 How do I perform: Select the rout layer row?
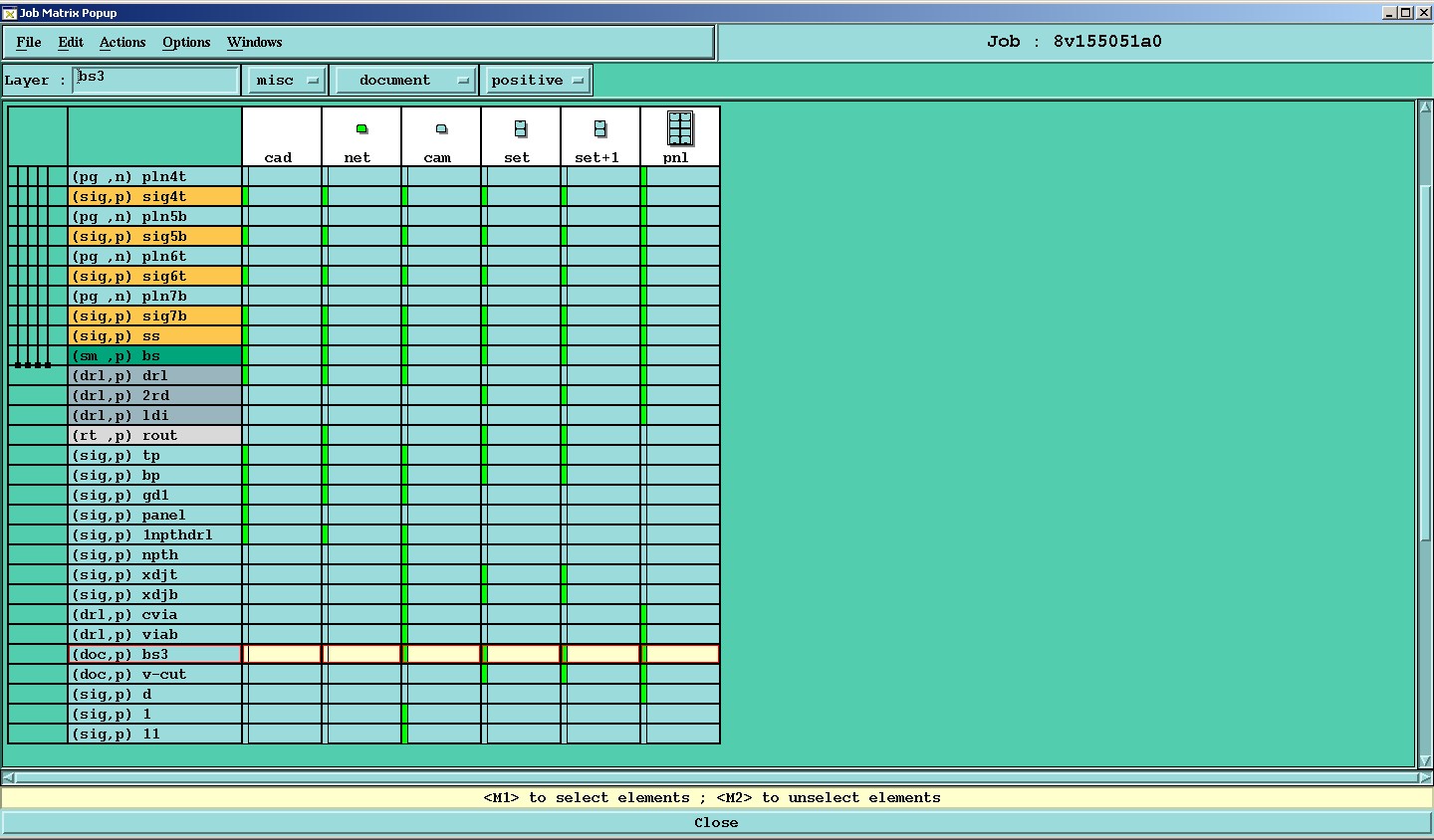pyautogui.click(x=154, y=435)
